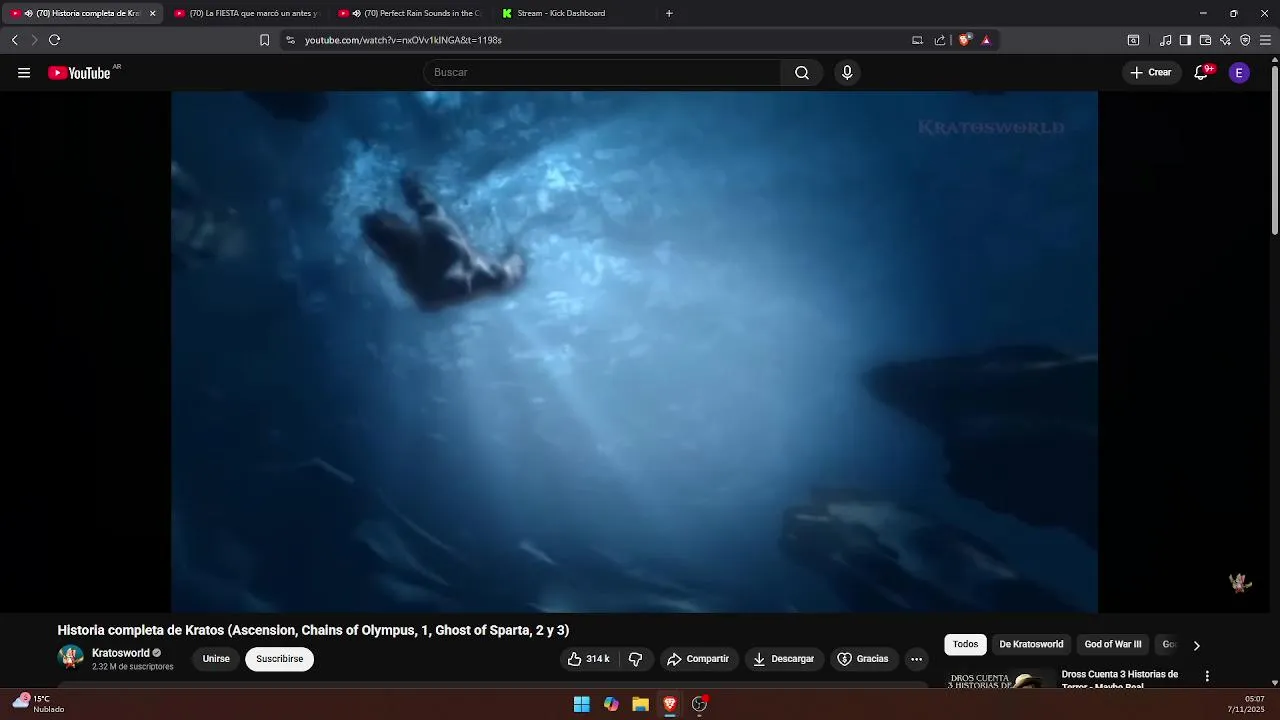1280x720 pixels.
Task: Open the media playlist music-note icon
Action: coord(1166,40)
